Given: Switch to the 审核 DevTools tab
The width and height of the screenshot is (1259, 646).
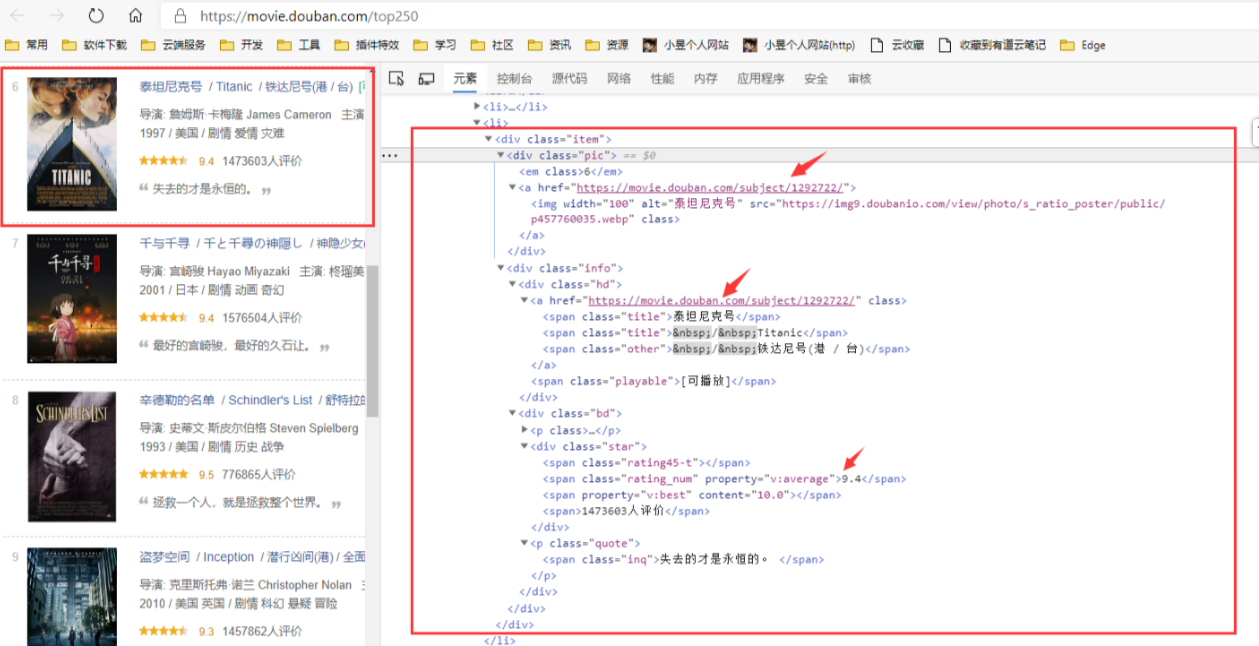Looking at the screenshot, I should pos(859,79).
